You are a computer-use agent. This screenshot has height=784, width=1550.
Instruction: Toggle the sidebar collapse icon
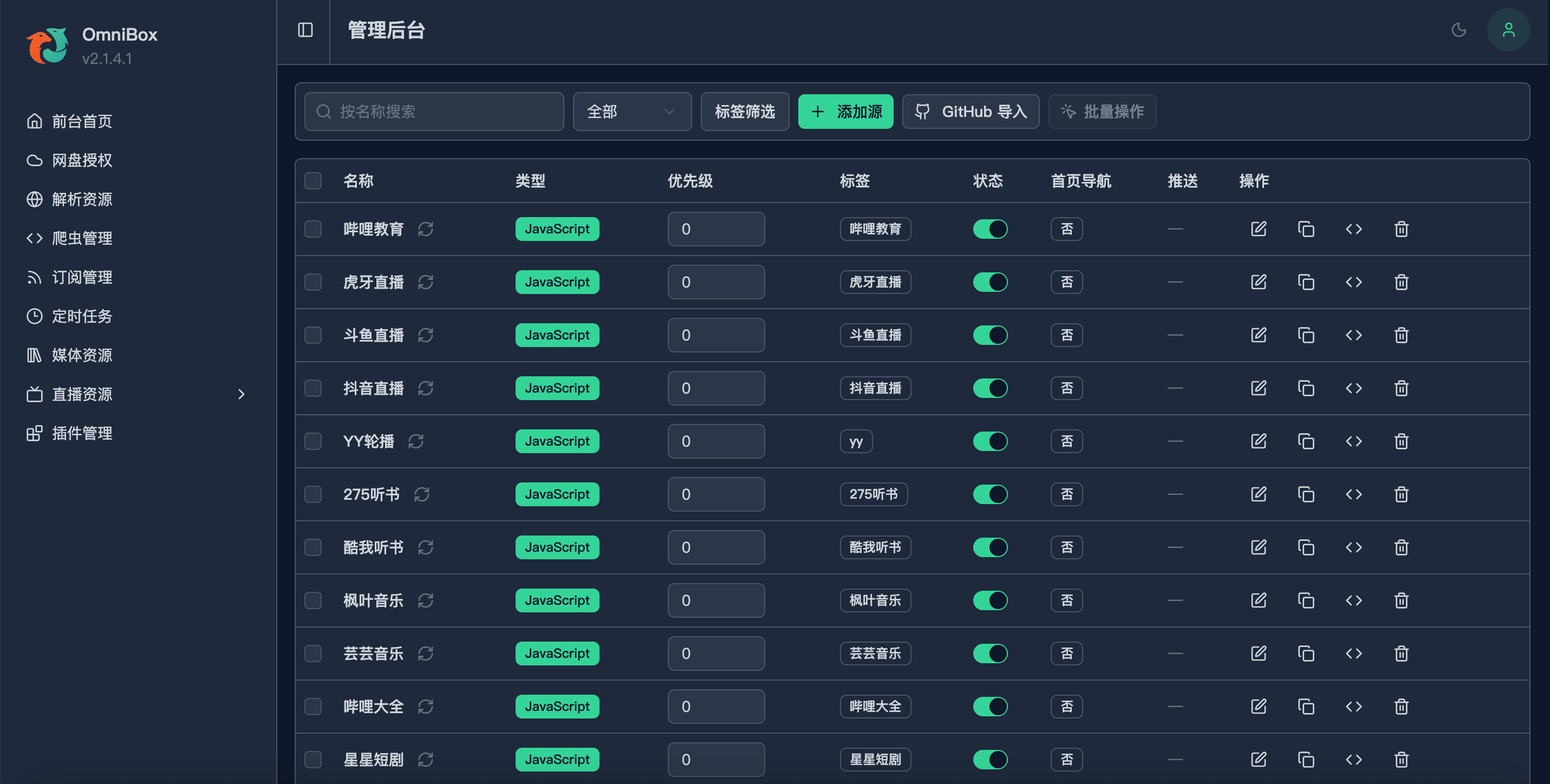click(305, 30)
